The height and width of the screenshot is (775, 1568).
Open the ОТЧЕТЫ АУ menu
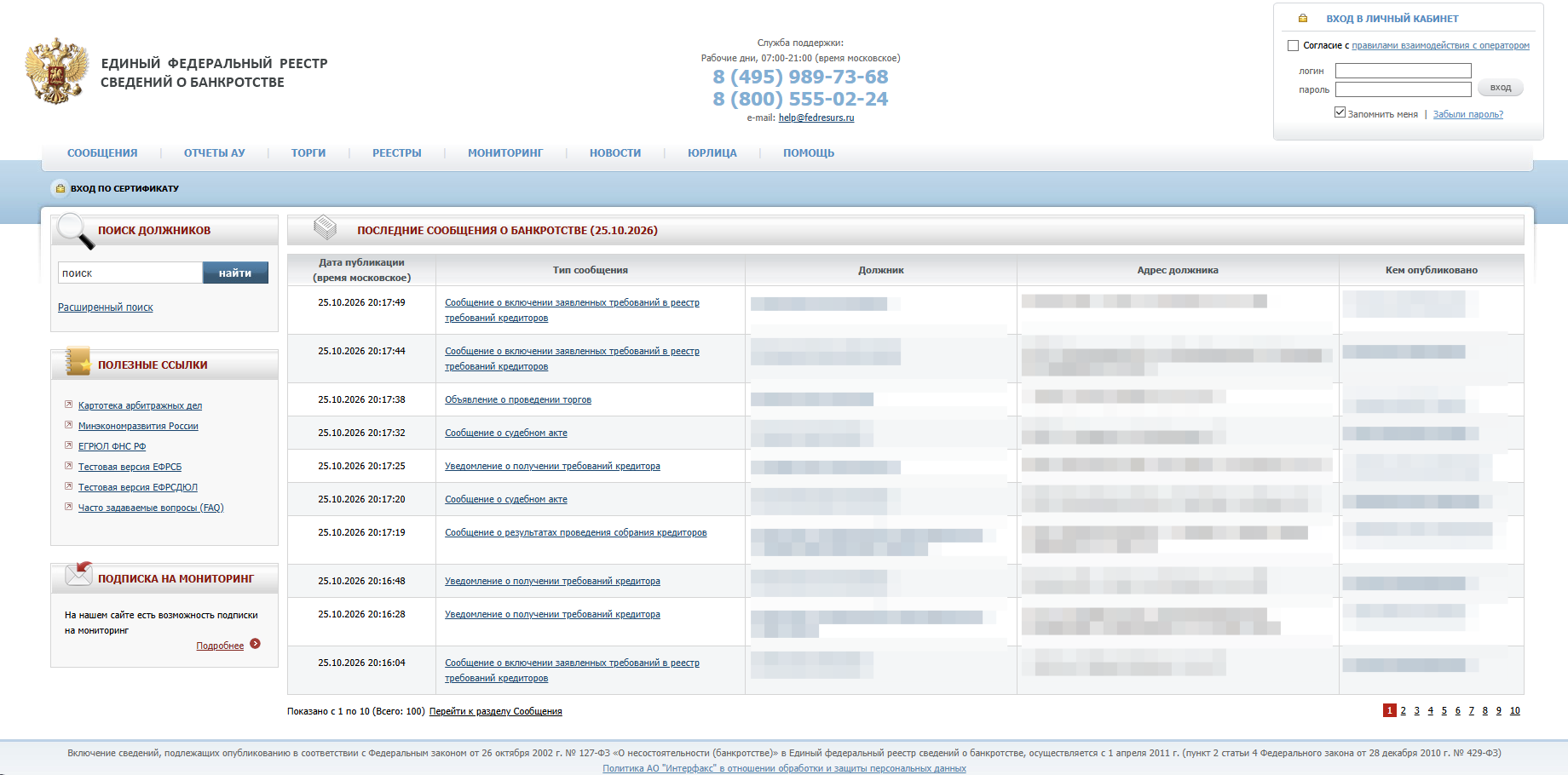(x=215, y=153)
